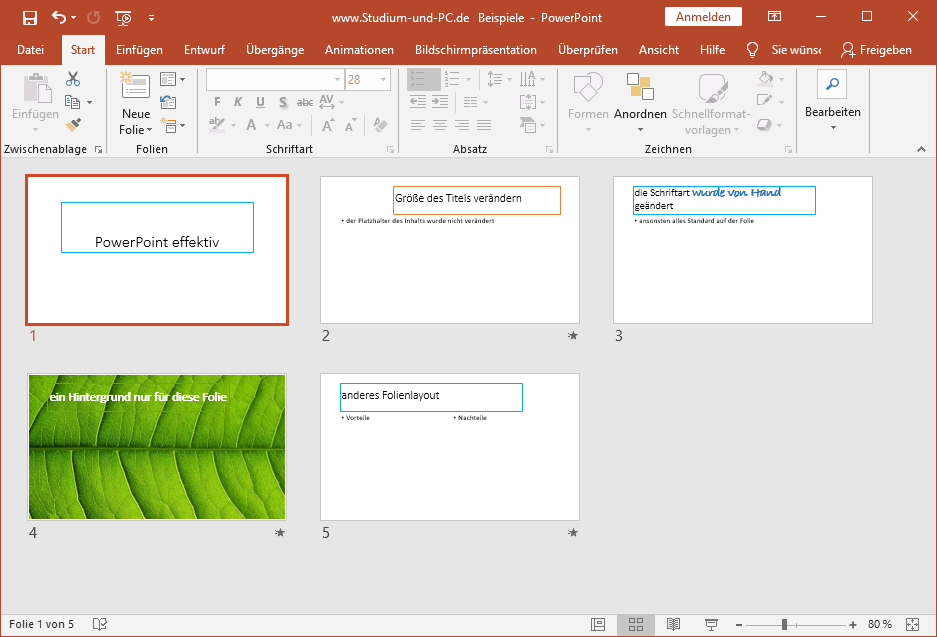Open customize quick access toolbar dropdown

click(x=151, y=18)
